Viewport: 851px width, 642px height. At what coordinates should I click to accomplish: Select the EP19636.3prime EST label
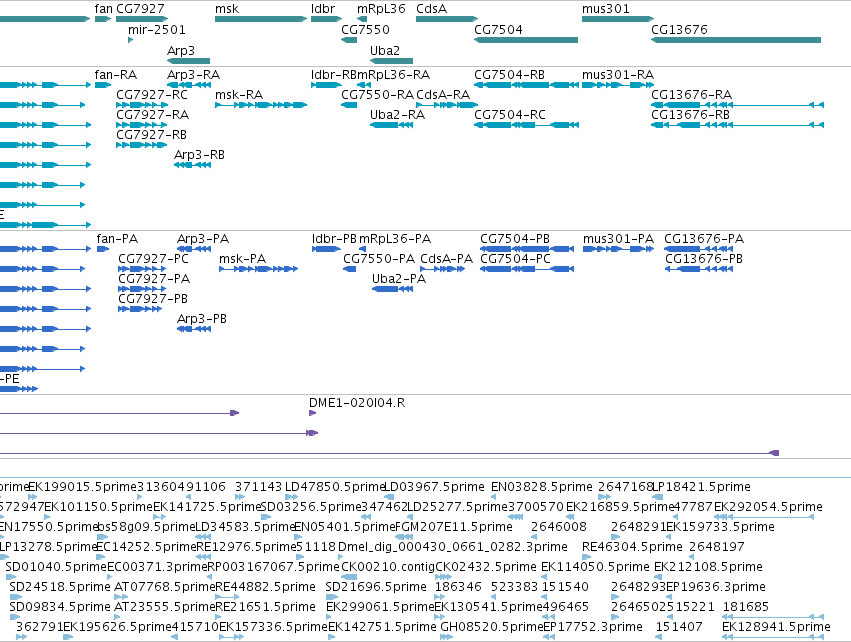715,587
